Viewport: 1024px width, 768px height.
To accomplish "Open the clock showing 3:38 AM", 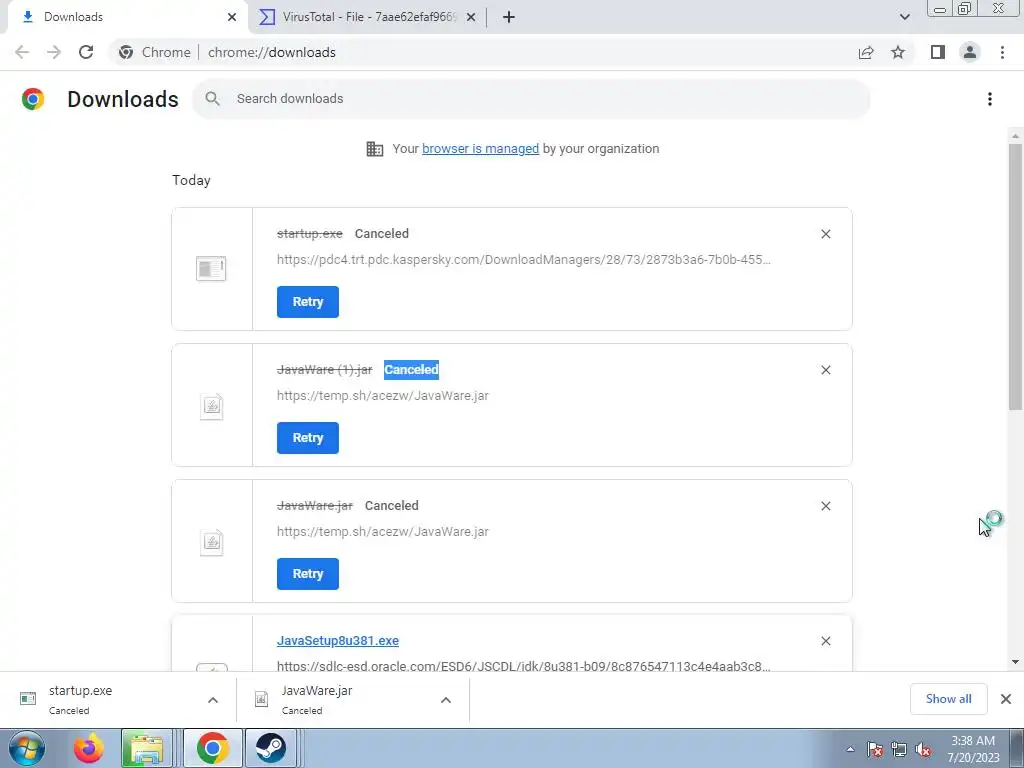I will 973,749.
